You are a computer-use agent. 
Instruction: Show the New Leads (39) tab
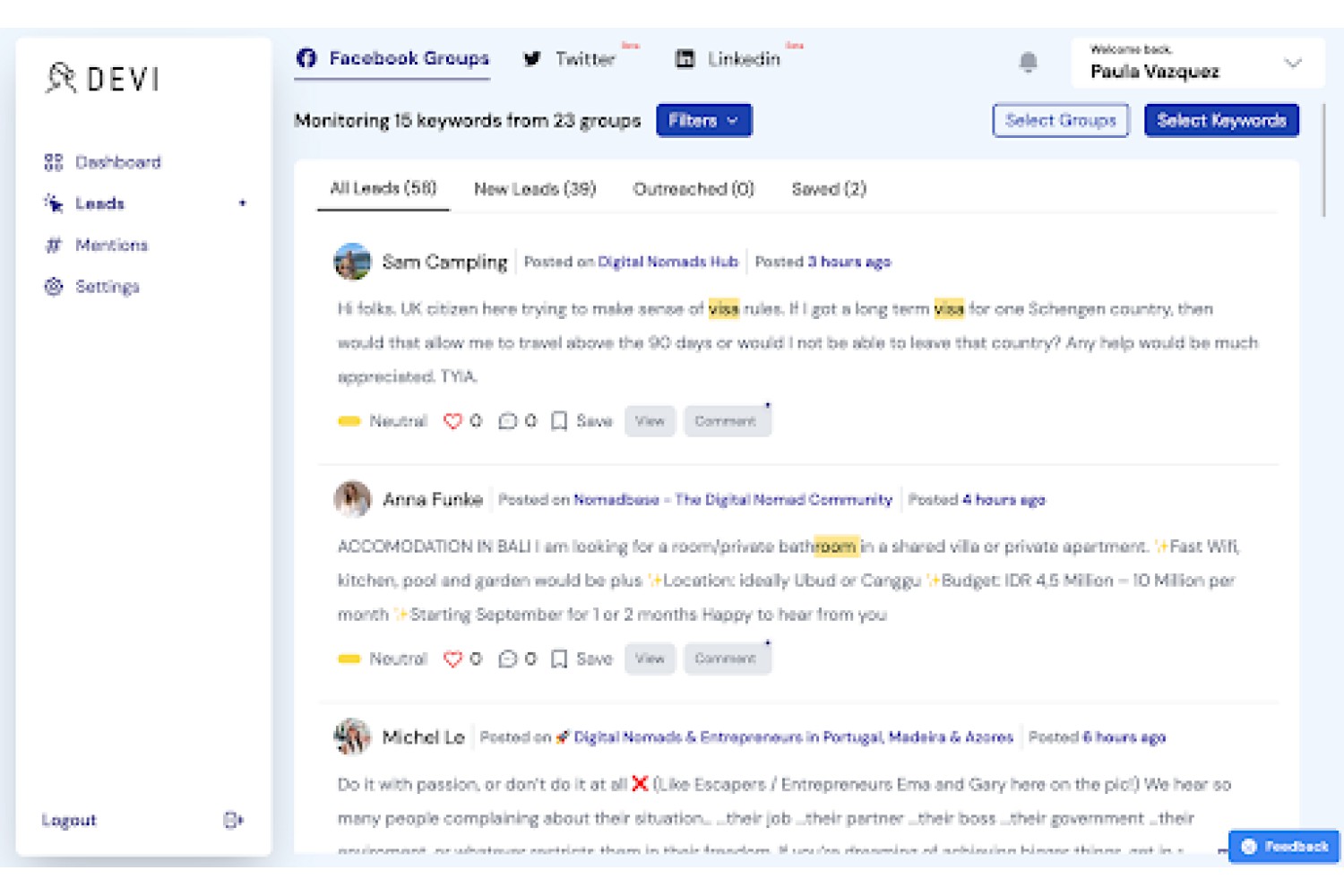tap(535, 189)
